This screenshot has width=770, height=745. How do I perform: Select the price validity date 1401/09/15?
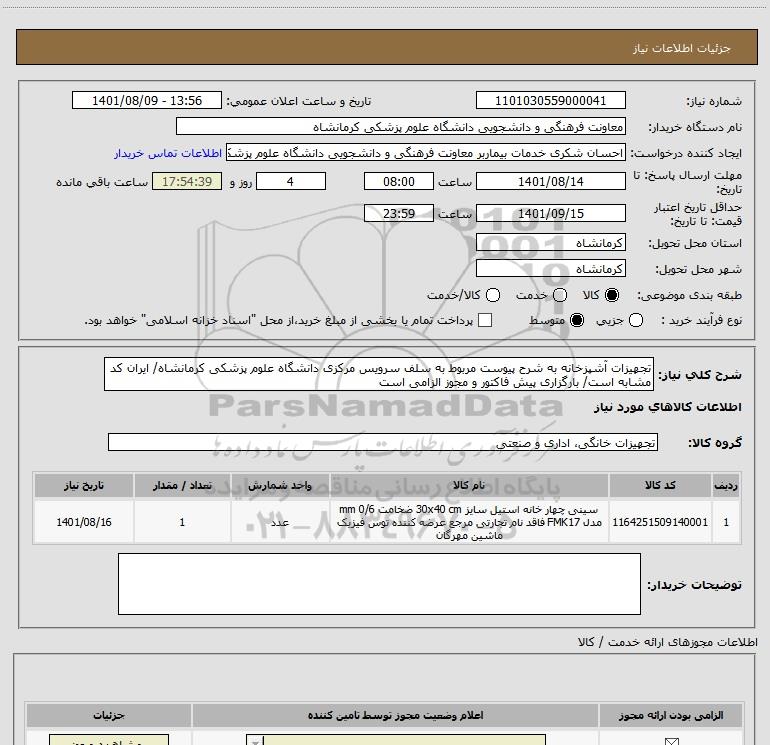pyautogui.click(x=550, y=214)
